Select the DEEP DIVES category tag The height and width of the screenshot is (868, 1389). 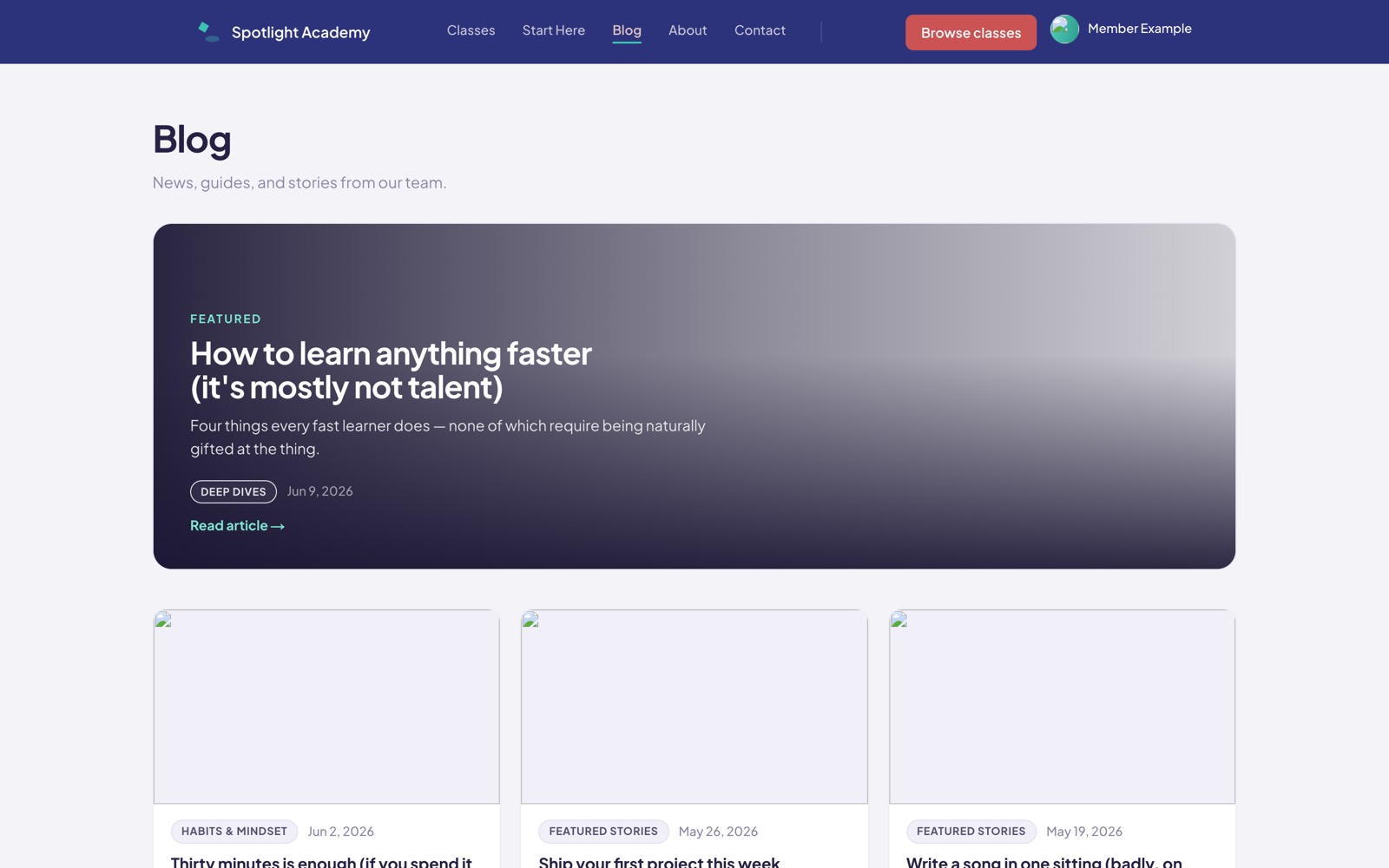pos(234,491)
